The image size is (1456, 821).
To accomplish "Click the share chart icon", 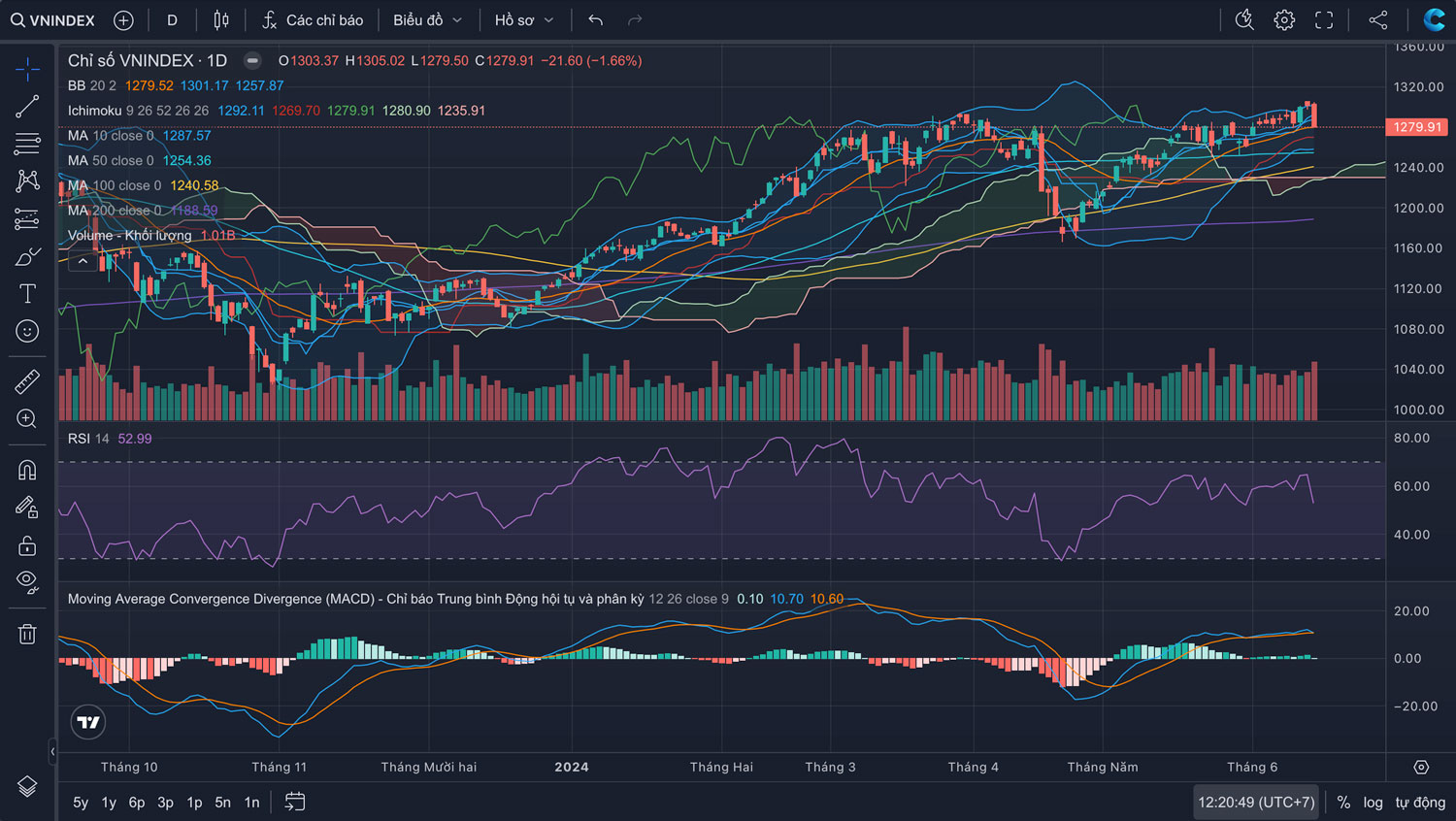I will (1377, 20).
